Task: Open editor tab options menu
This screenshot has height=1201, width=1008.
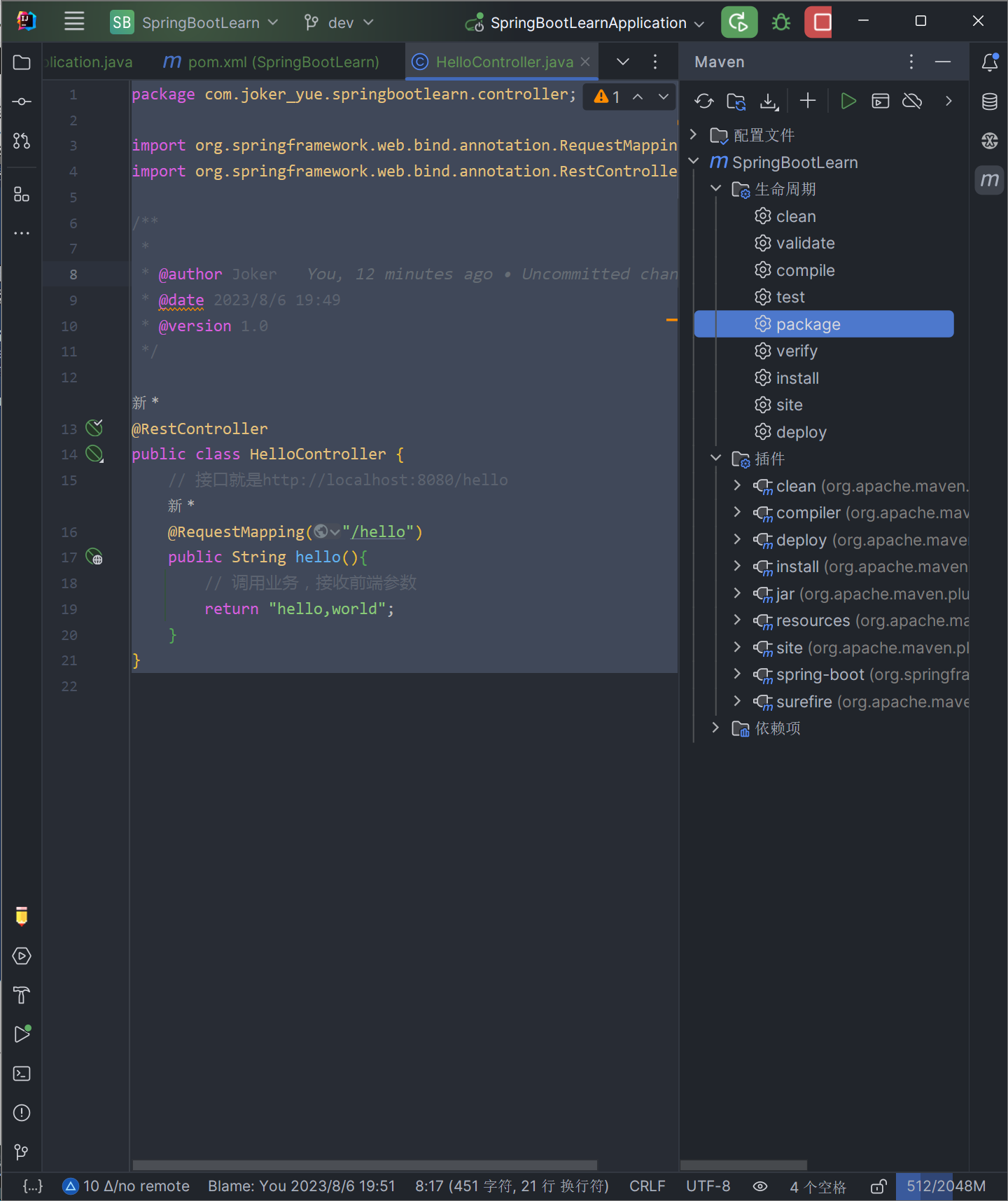Action: [655, 62]
